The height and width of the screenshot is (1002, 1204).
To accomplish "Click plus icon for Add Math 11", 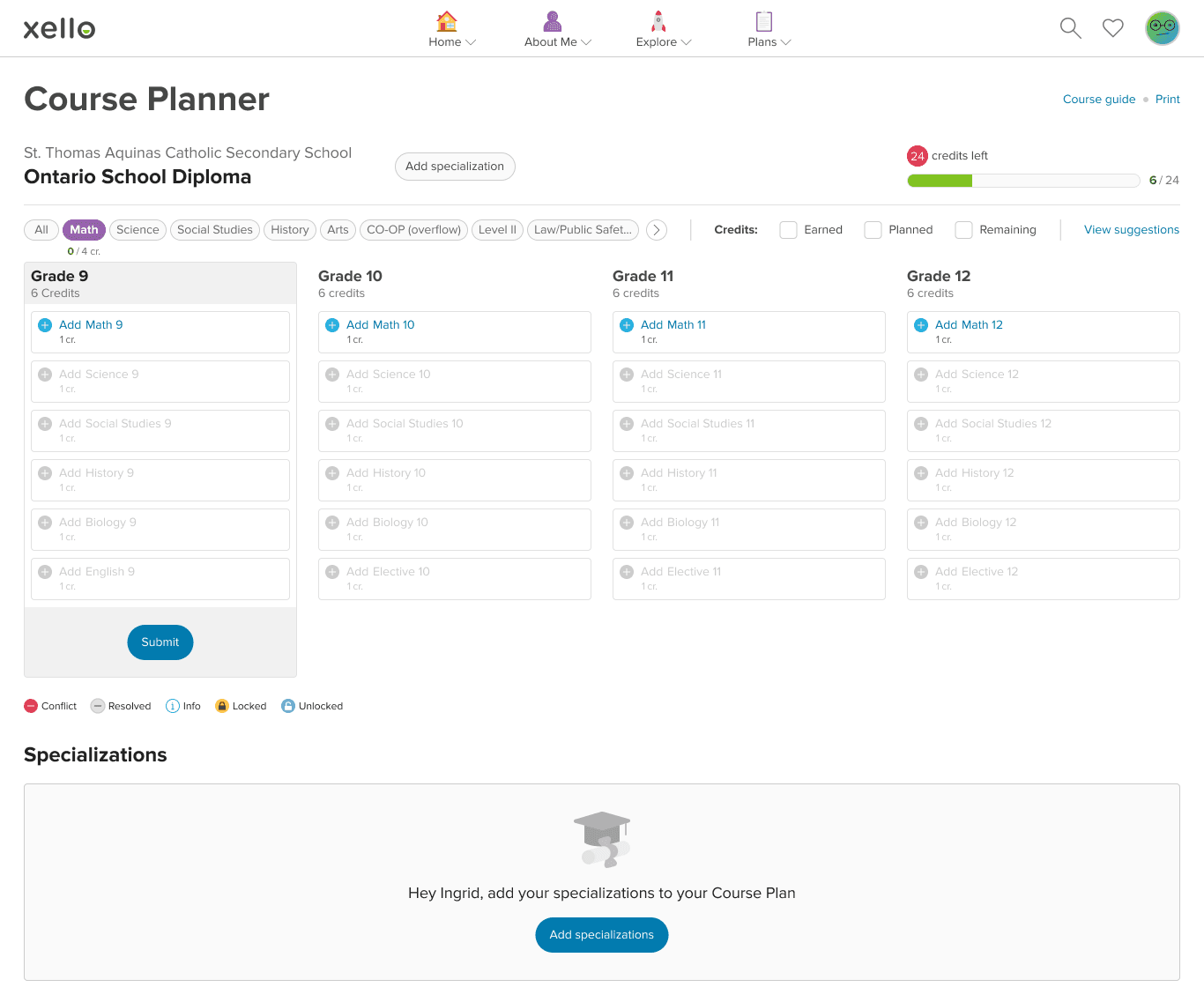I will tap(627, 325).
